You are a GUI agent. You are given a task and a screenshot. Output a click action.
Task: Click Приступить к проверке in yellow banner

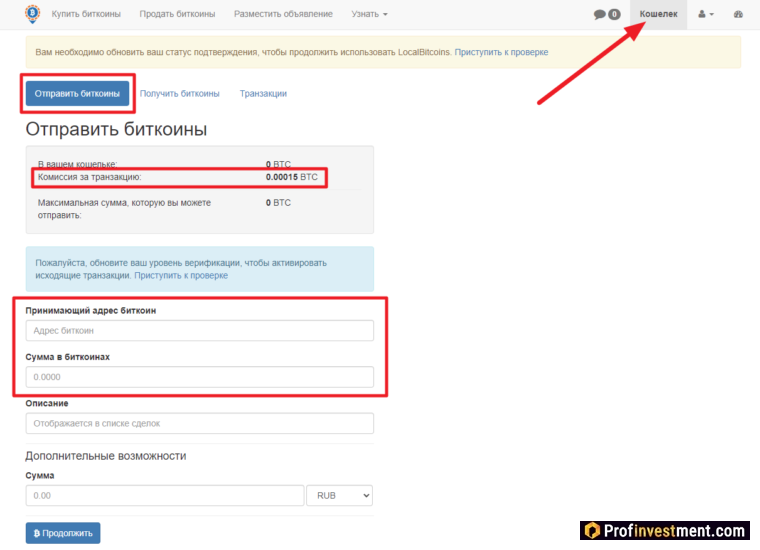[x=501, y=52]
